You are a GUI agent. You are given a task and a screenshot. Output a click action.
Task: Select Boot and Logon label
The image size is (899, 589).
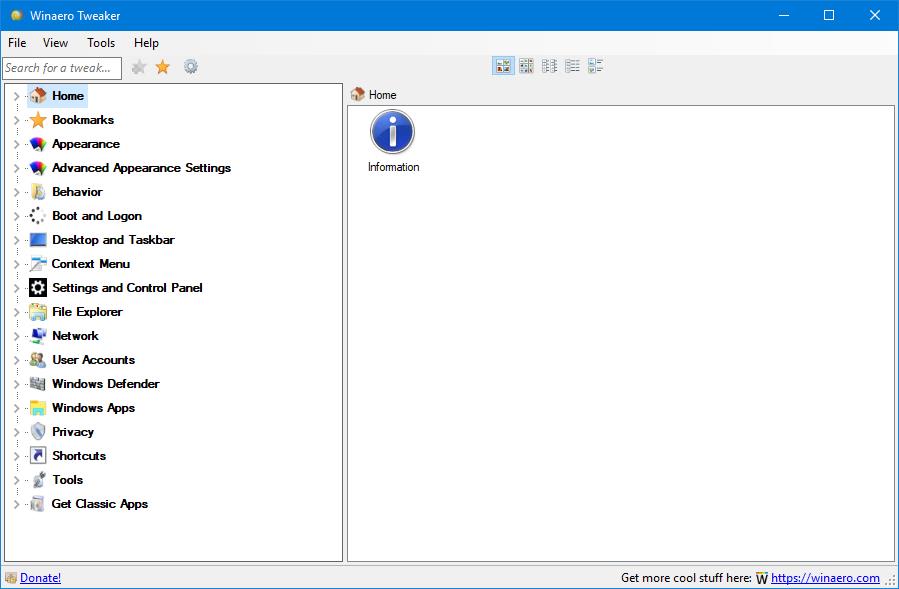point(97,216)
